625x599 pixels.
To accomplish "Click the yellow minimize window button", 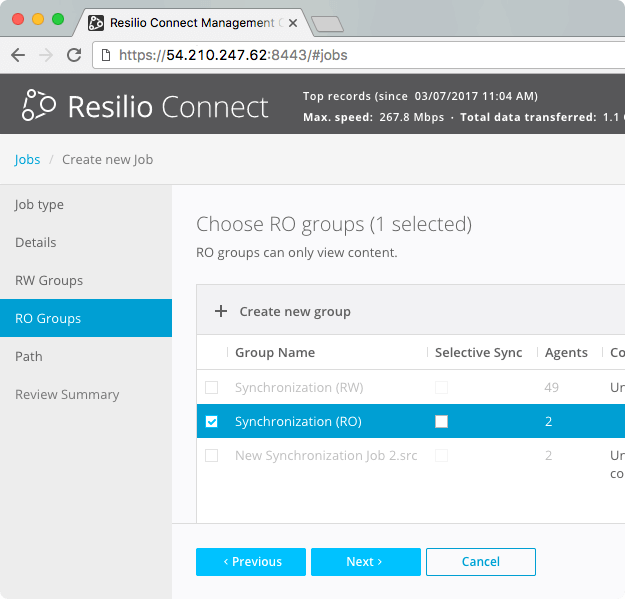I will (x=38, y=19).
